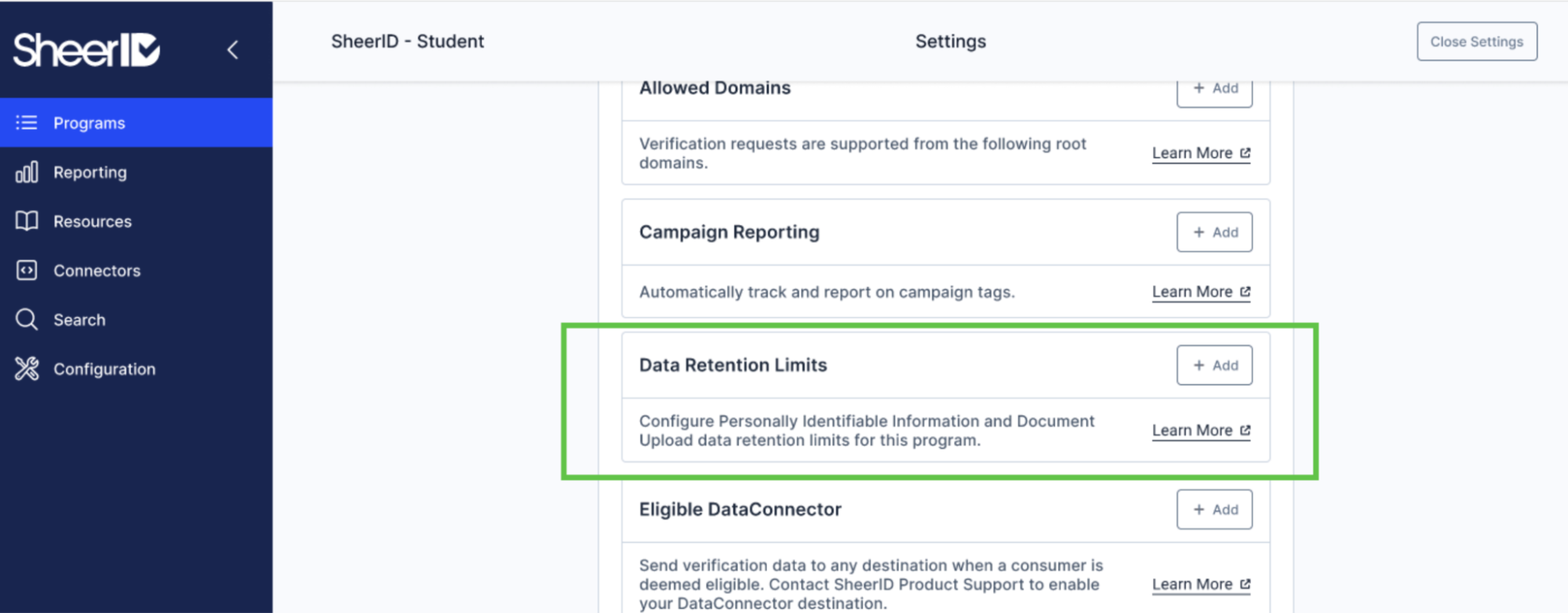The image size is (1568, 613).
Task: Click the Resources book icon
Action: 27,221
